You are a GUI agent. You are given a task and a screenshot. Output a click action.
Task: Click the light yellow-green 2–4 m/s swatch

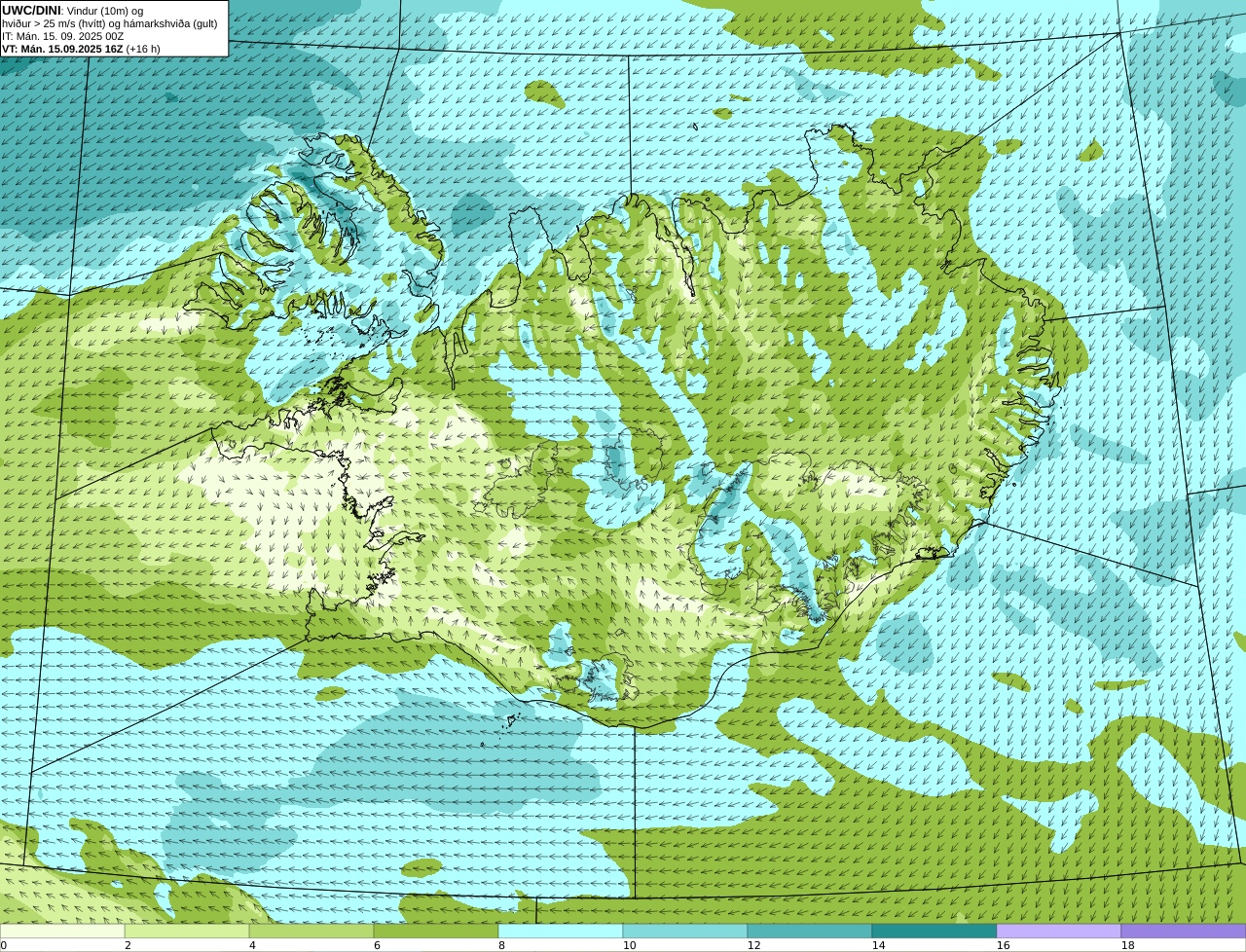point(187,931)
